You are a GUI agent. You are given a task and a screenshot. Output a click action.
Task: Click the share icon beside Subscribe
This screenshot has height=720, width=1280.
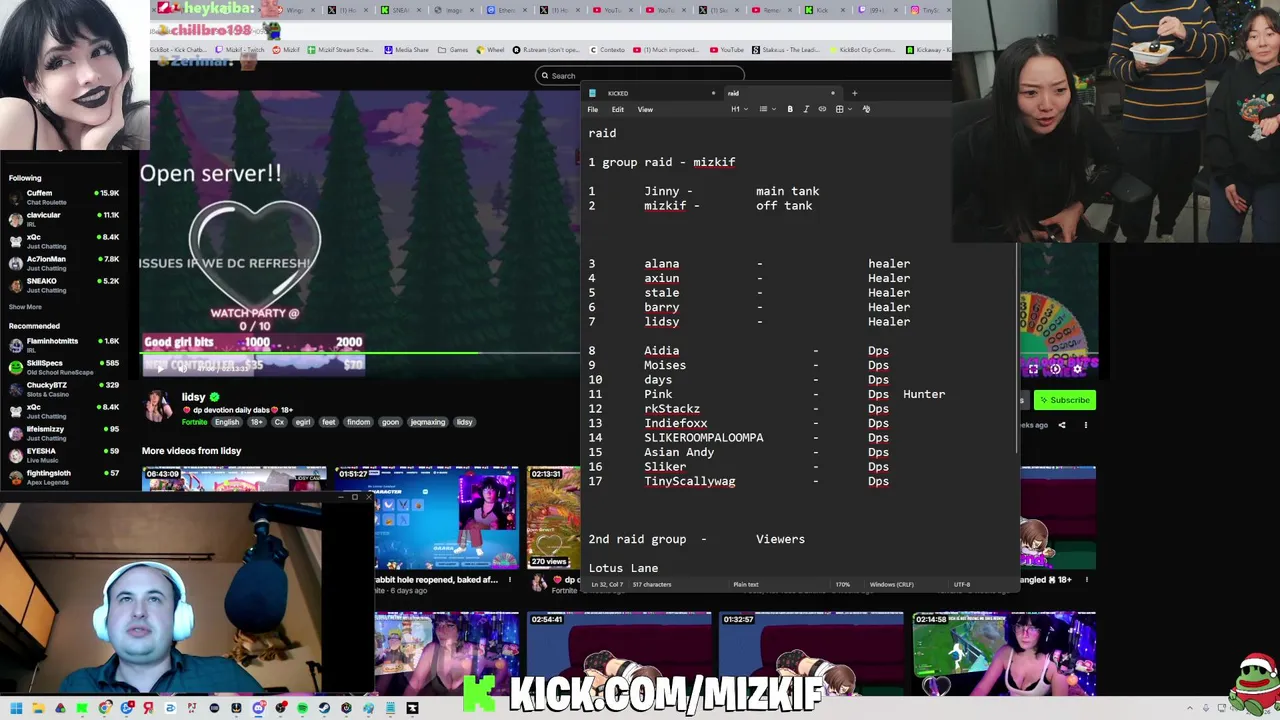1062,425
